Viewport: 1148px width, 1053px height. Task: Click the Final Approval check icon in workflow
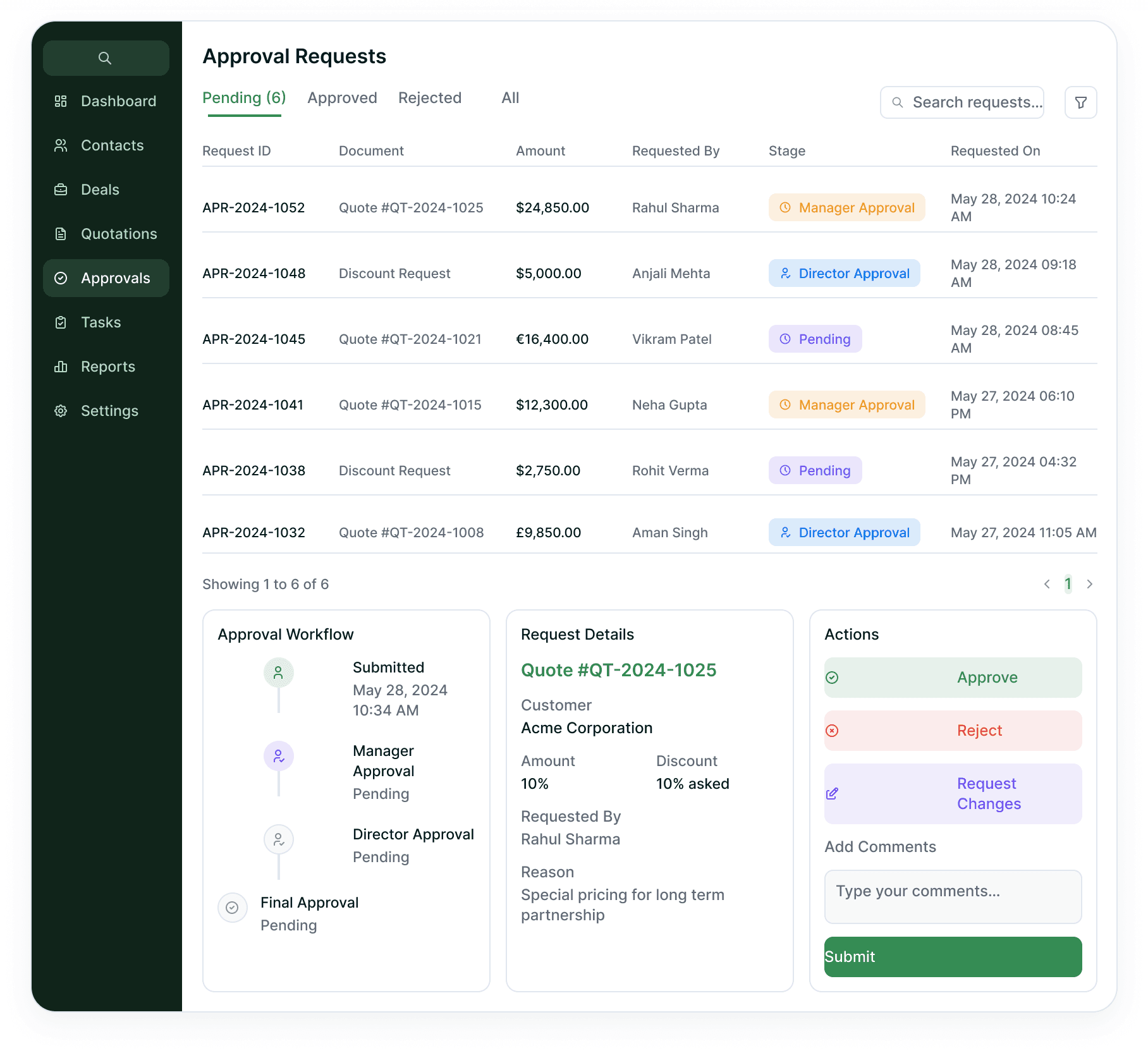coord(233,908)
